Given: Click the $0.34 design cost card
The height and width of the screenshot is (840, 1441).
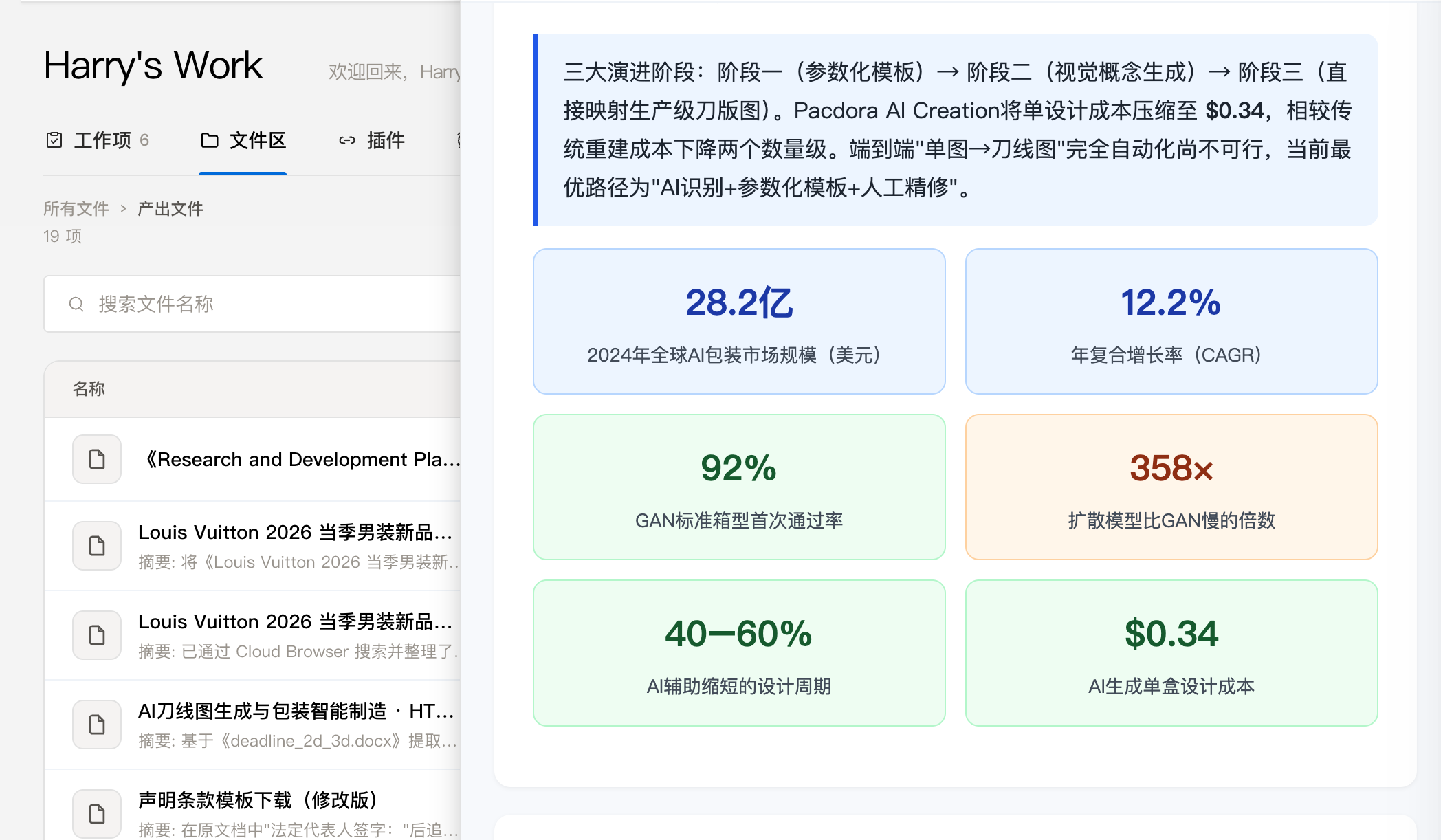Looking at the screenshot, I should (1171, 653).
